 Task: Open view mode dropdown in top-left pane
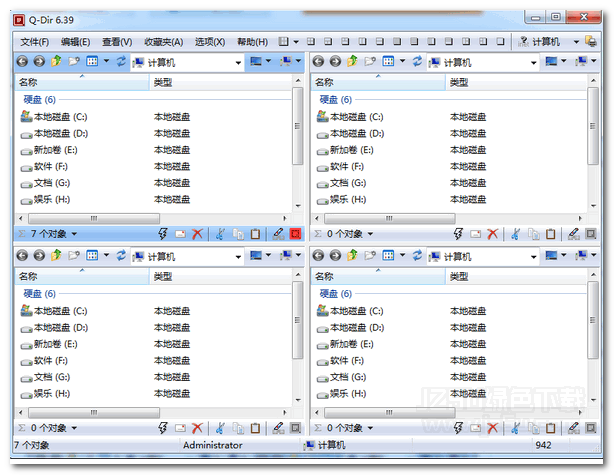(106, 61)
